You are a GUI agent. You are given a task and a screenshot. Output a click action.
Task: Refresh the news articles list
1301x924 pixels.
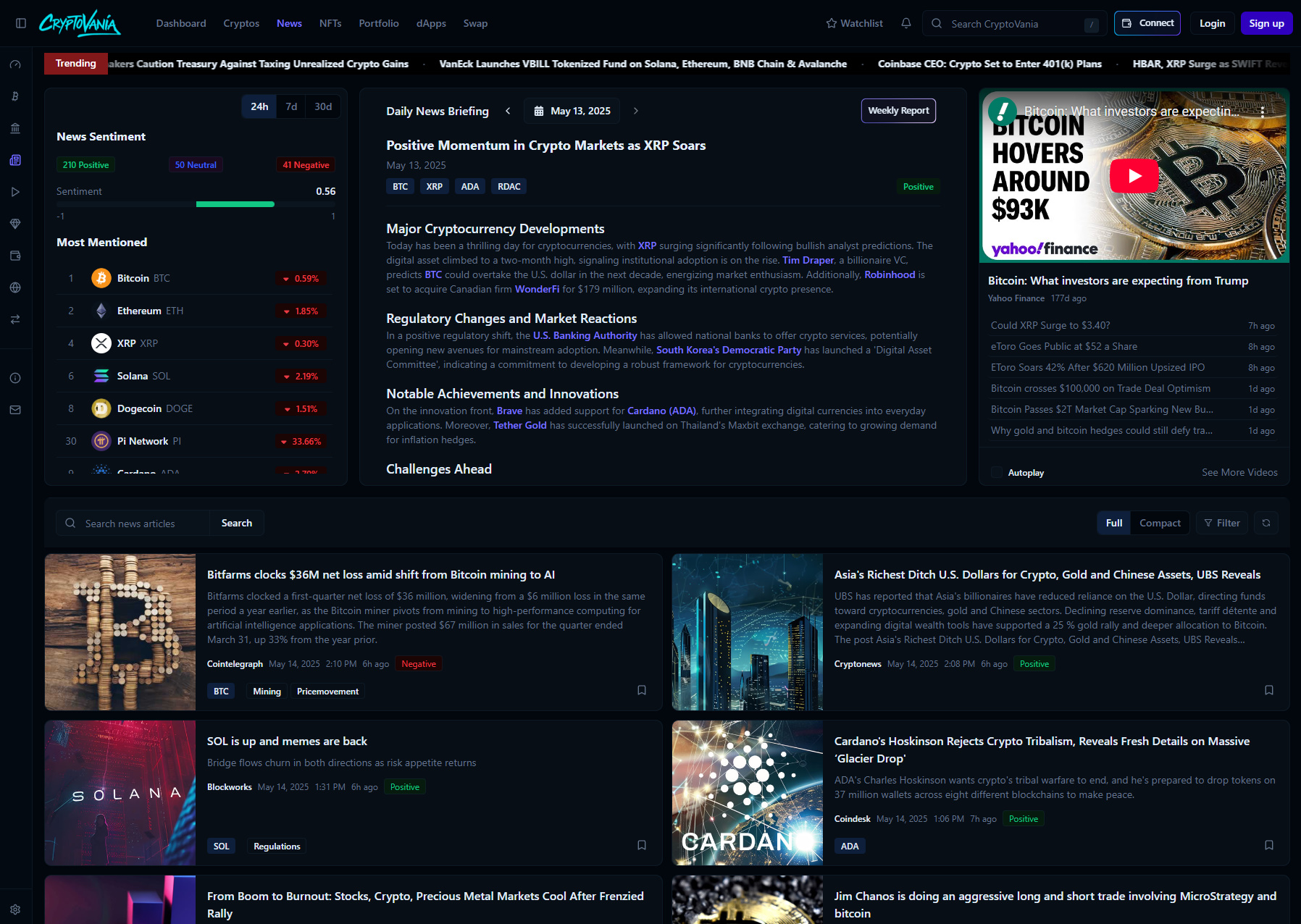(x=1266, y=523)
